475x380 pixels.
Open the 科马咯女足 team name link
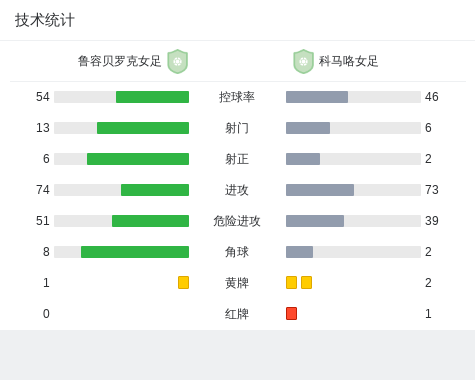click(348, 61)
